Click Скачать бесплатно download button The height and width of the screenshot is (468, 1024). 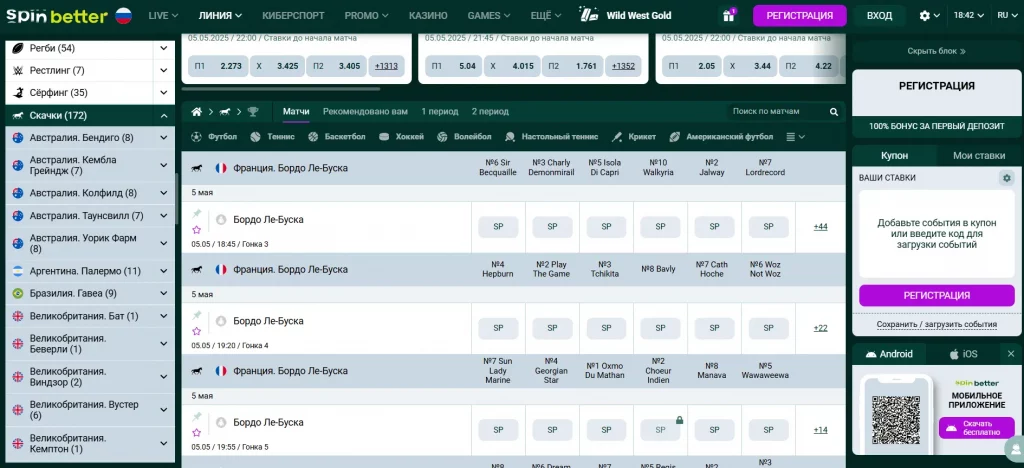coord(976,428)
